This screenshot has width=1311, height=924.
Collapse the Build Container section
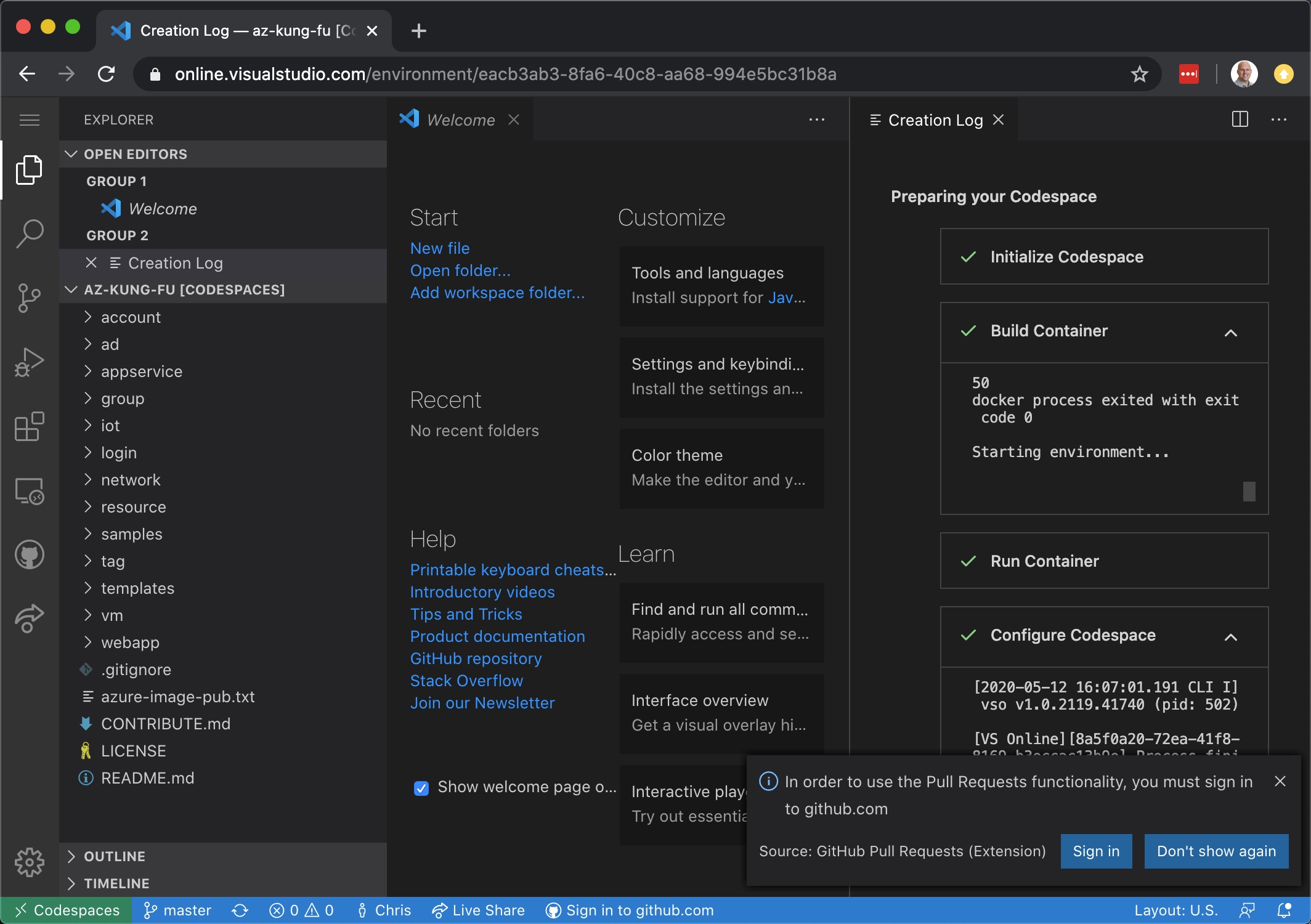tap(1230, 333)
